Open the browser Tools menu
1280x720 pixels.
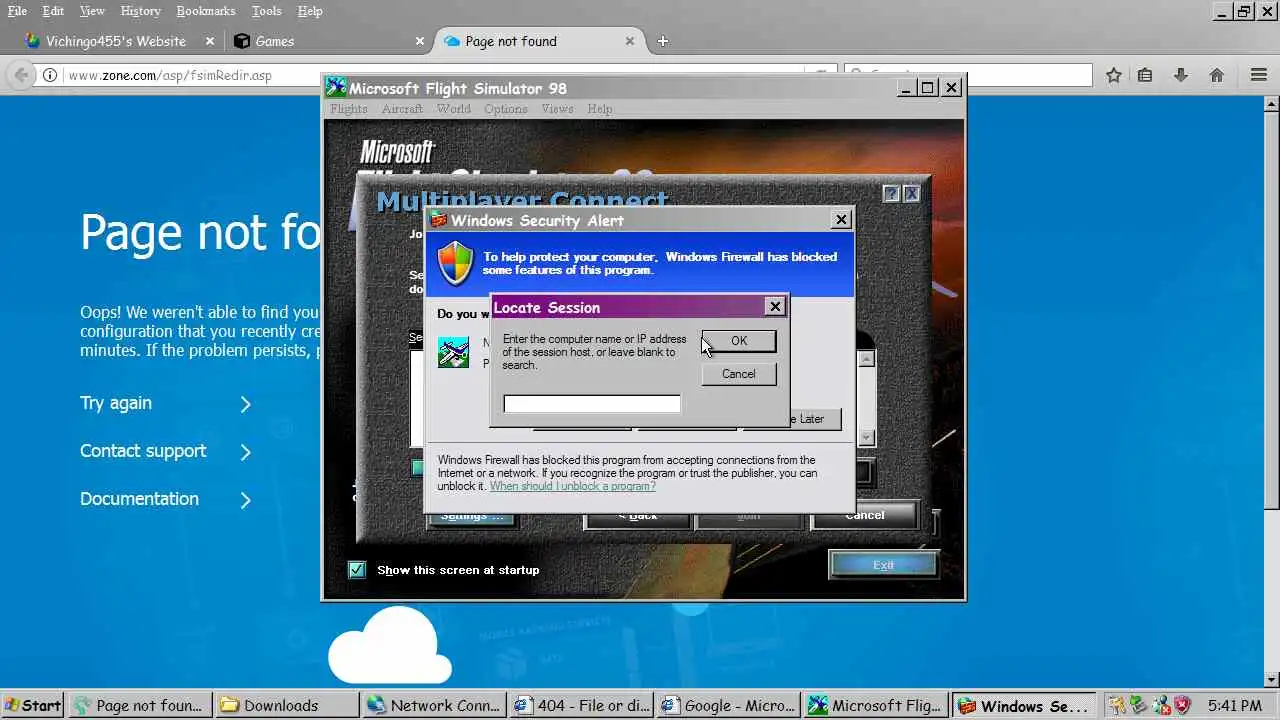(266, 11)
